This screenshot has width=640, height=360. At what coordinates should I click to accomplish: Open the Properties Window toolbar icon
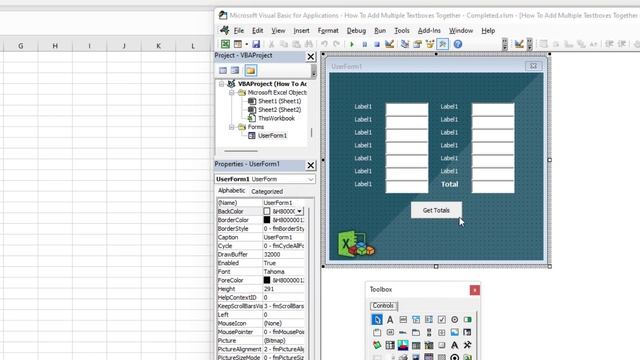coord(417,44)
